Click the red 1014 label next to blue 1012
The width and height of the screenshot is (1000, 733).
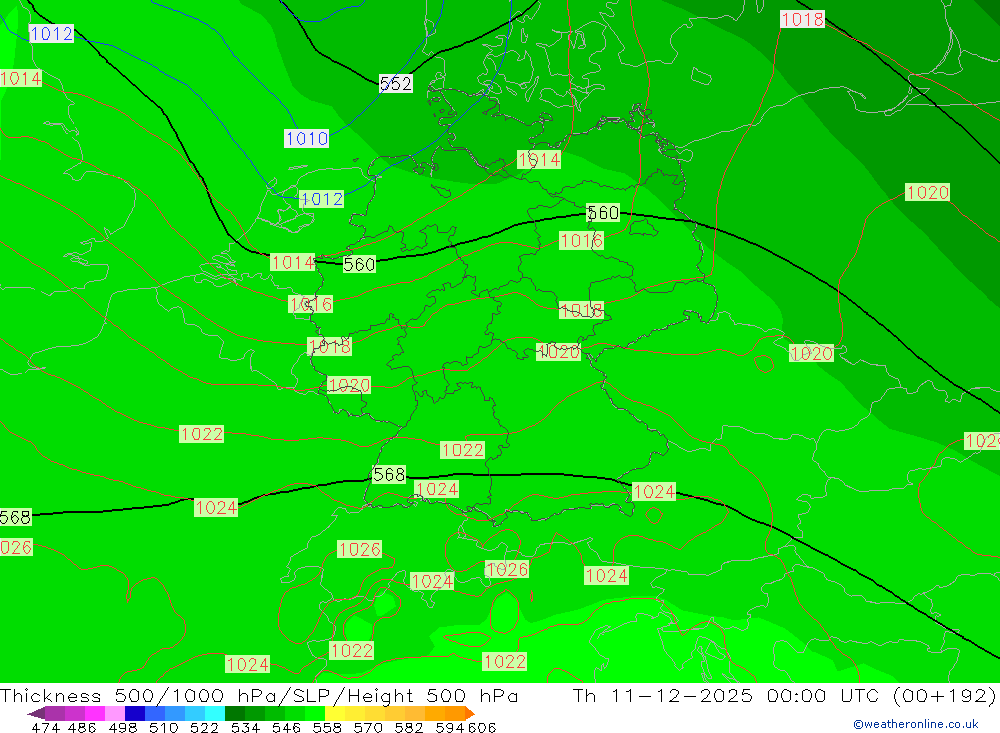(293, 262)
